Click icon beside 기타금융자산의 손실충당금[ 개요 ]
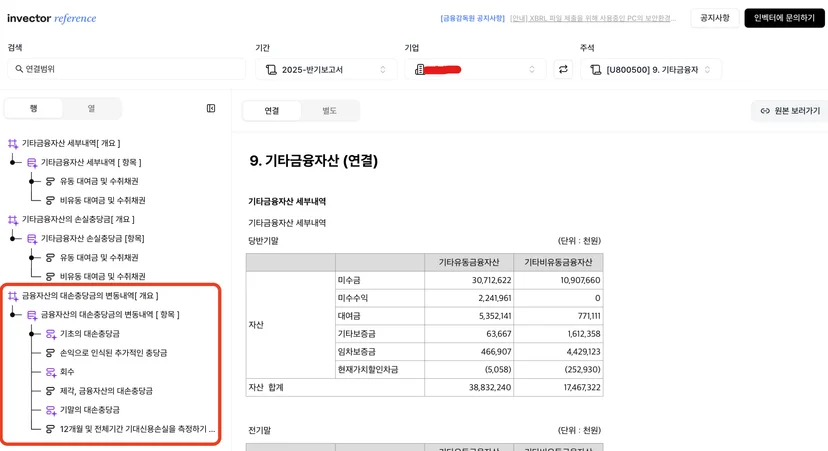The height and width of the screenshot is (451, 828). coord(13,220)
